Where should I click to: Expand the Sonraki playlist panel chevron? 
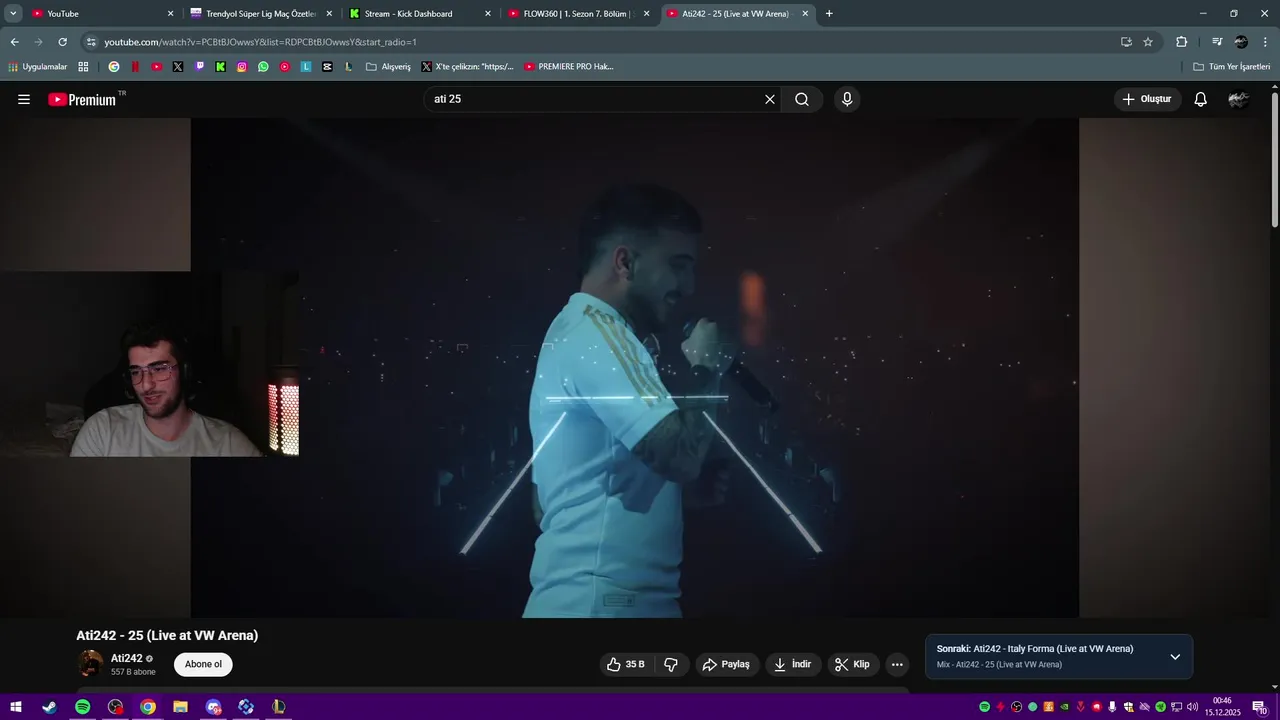pyautogui.click(x=1175, y=657)
